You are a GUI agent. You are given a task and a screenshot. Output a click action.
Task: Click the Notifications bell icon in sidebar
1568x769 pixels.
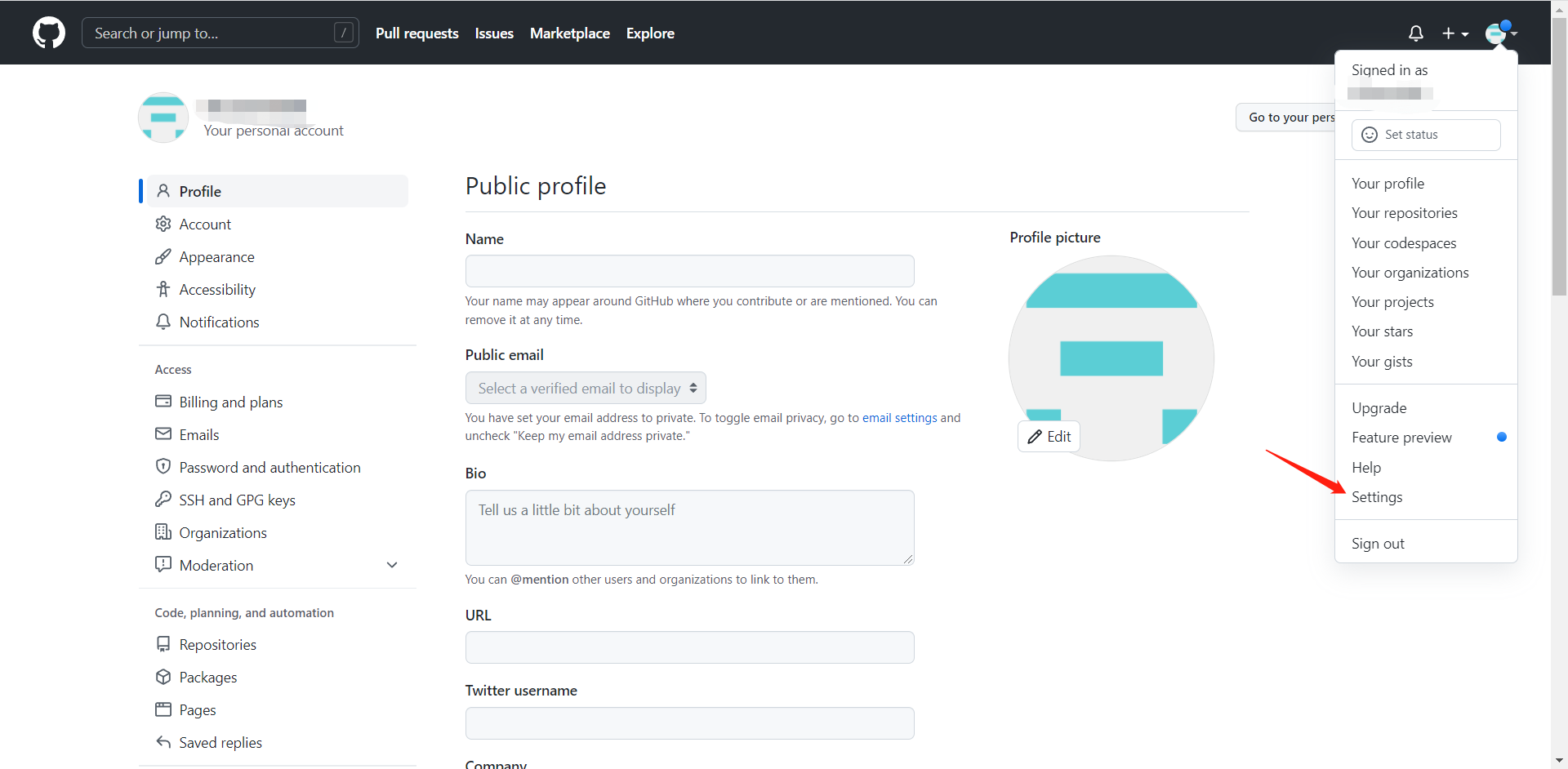coord(163,322)
